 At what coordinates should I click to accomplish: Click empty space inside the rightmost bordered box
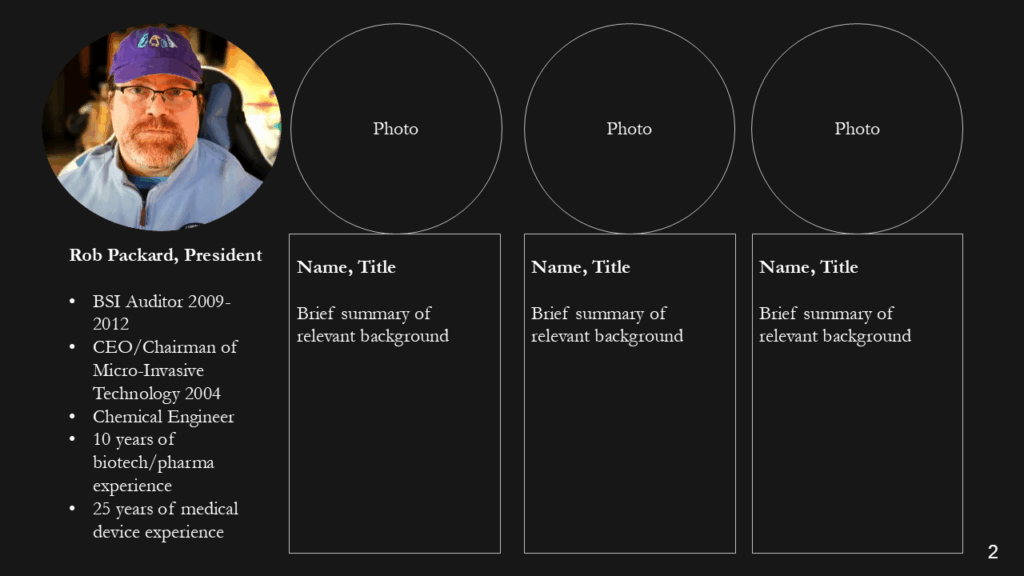pyautogui.click(x=857, y=450)
